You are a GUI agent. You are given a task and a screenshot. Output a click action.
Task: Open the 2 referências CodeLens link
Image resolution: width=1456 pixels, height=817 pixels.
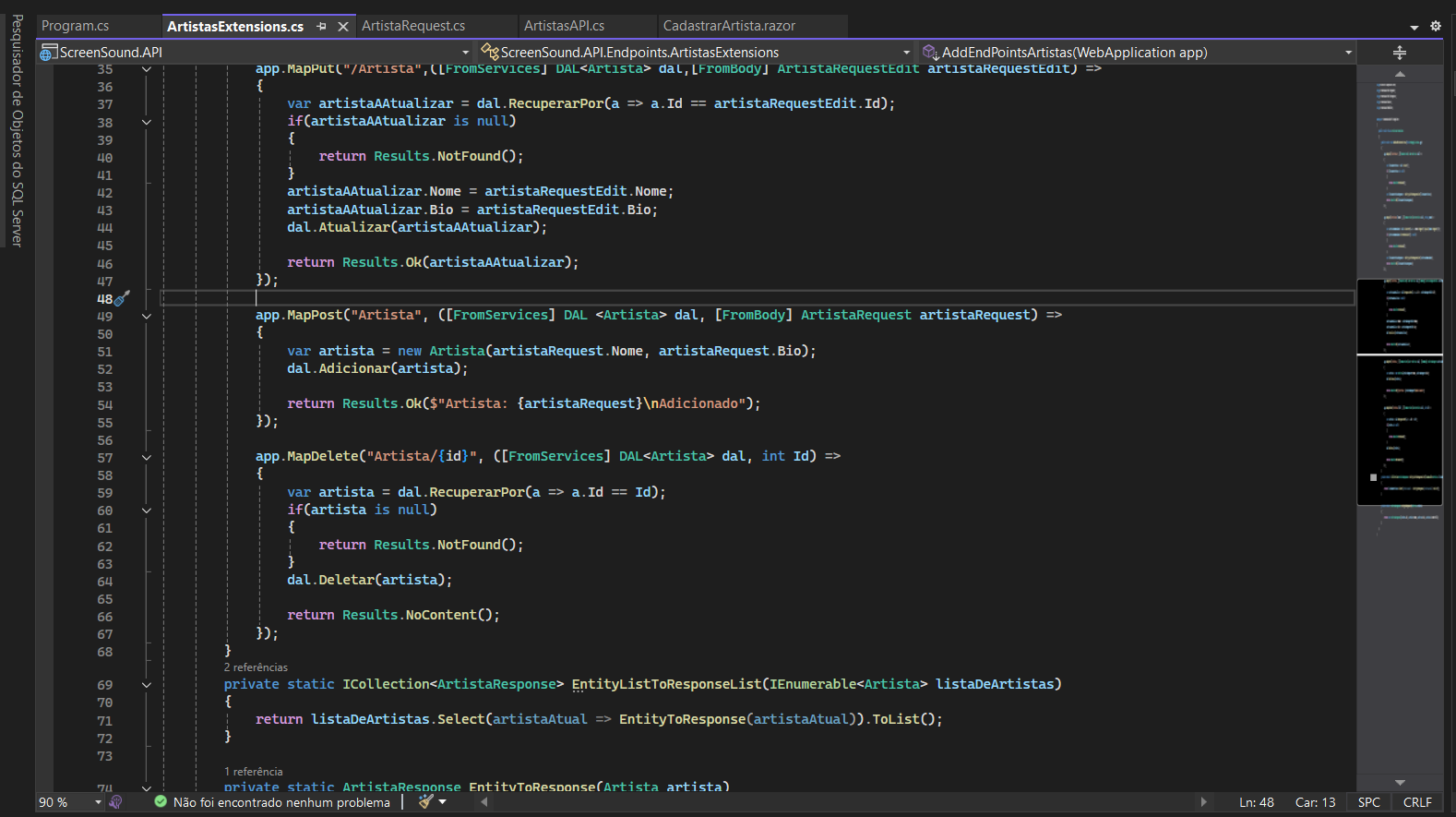(256, 667)
